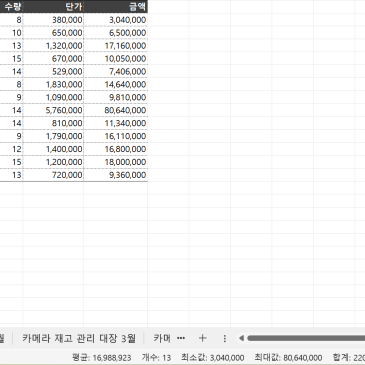Switch to 카메라 재고 관리 대장 3월 sheet
Image resolution: width=365 pixels, height=365 pixels.
[x=79, y=338]
